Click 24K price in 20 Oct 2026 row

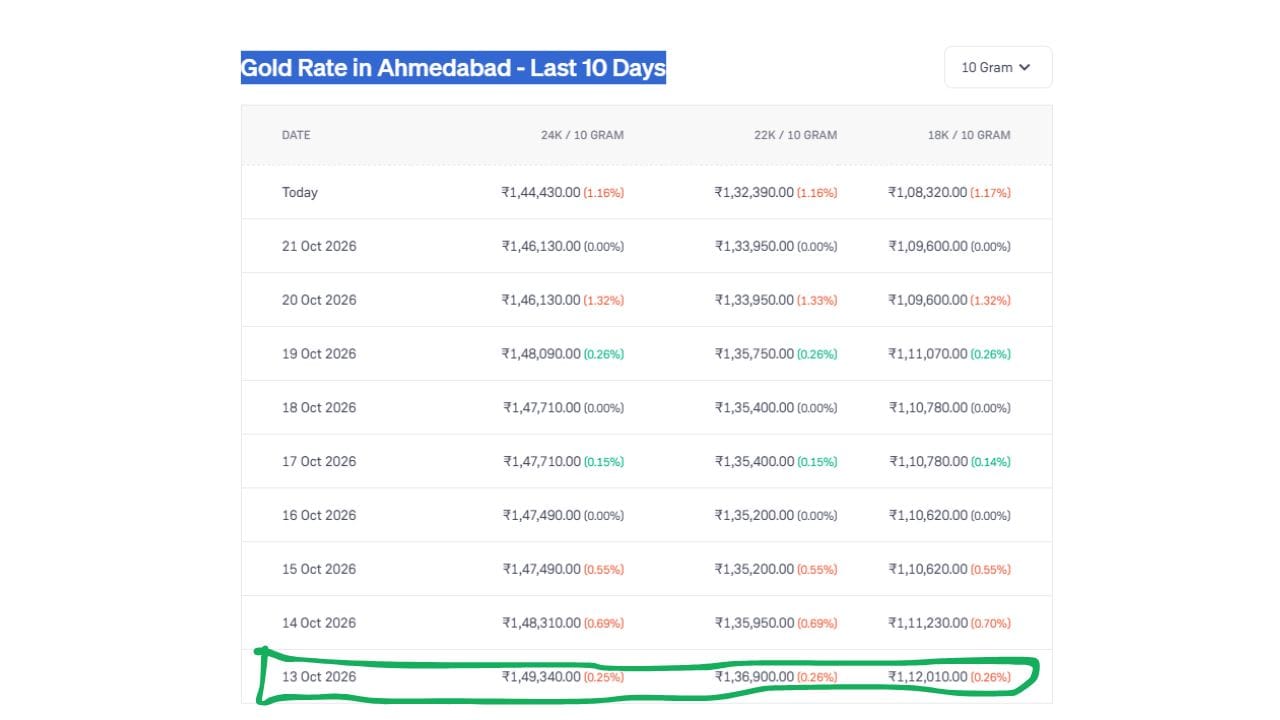click(541, 300)
